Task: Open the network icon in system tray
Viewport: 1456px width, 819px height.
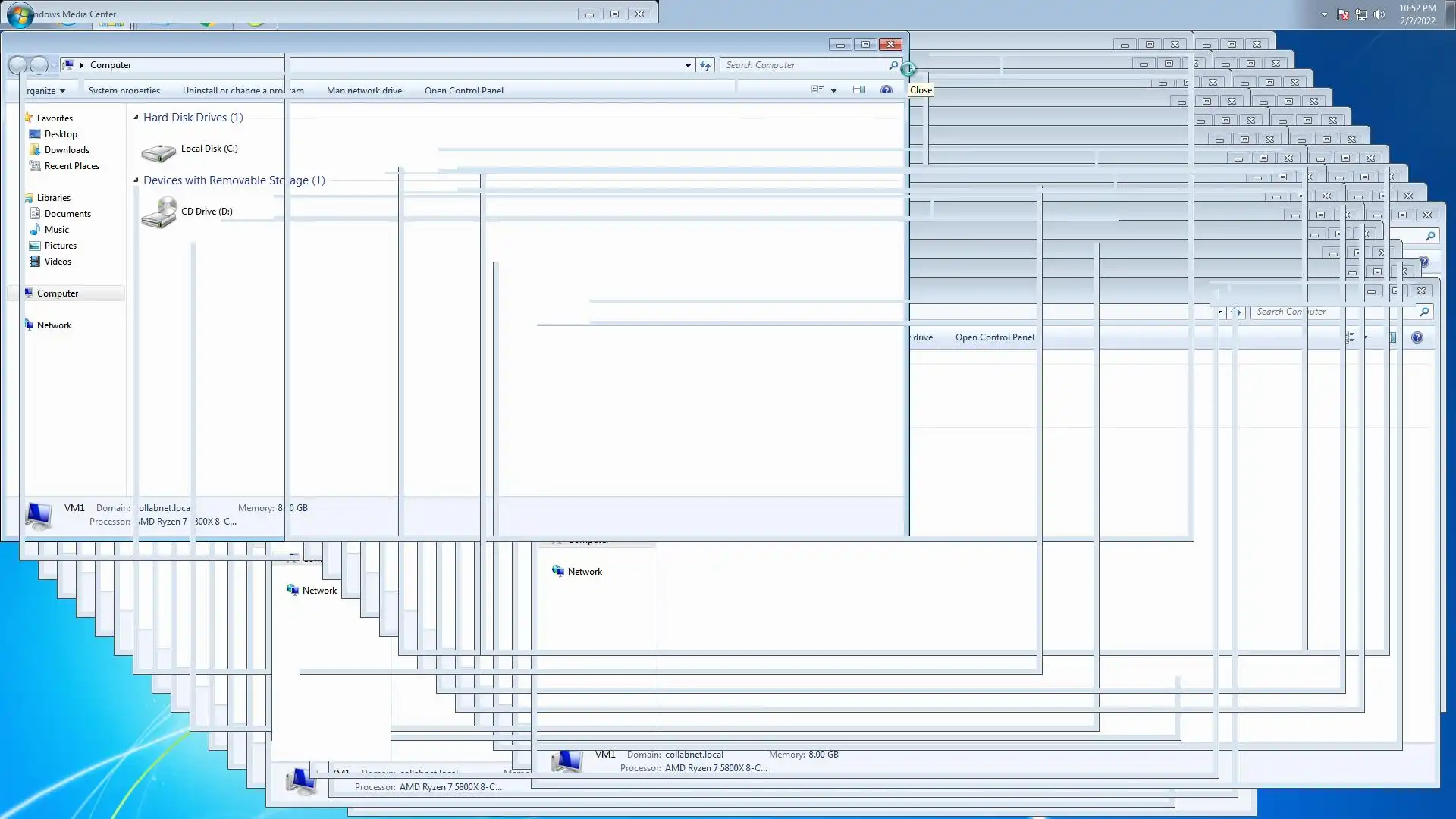Action: [1361, 14]
